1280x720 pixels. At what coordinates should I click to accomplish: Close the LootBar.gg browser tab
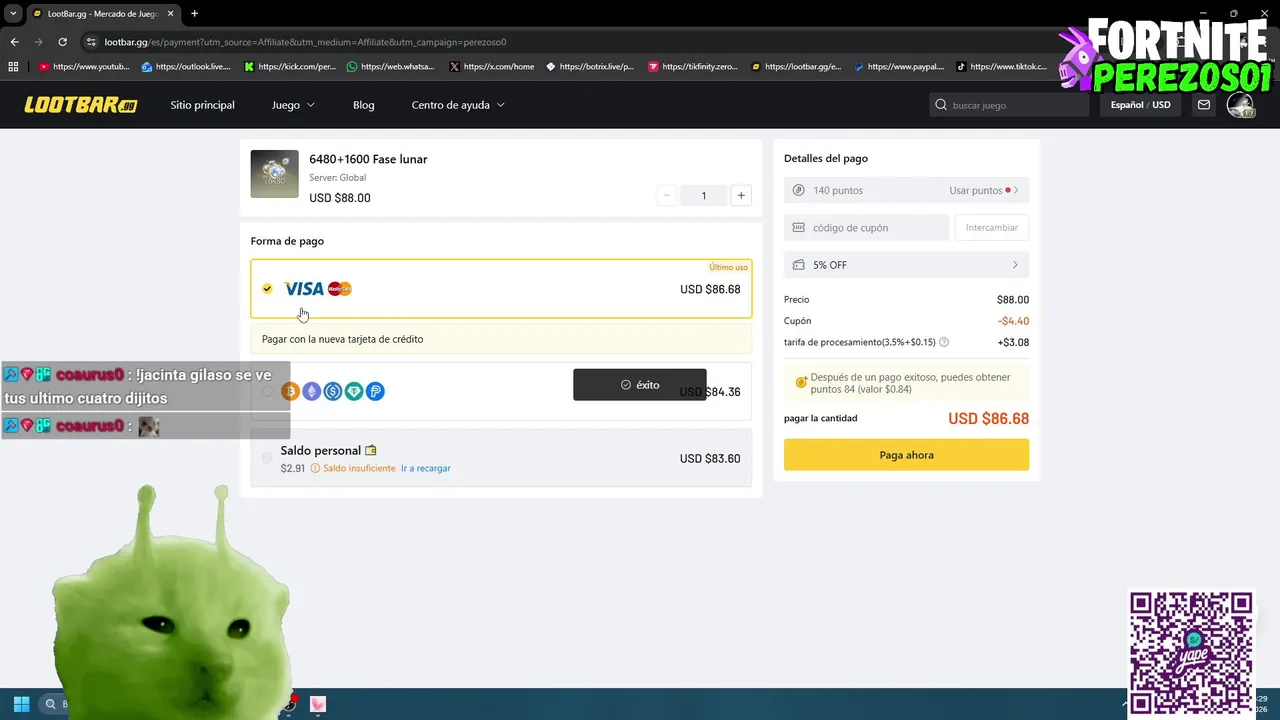pyautogui.click(x=171, y=14)
